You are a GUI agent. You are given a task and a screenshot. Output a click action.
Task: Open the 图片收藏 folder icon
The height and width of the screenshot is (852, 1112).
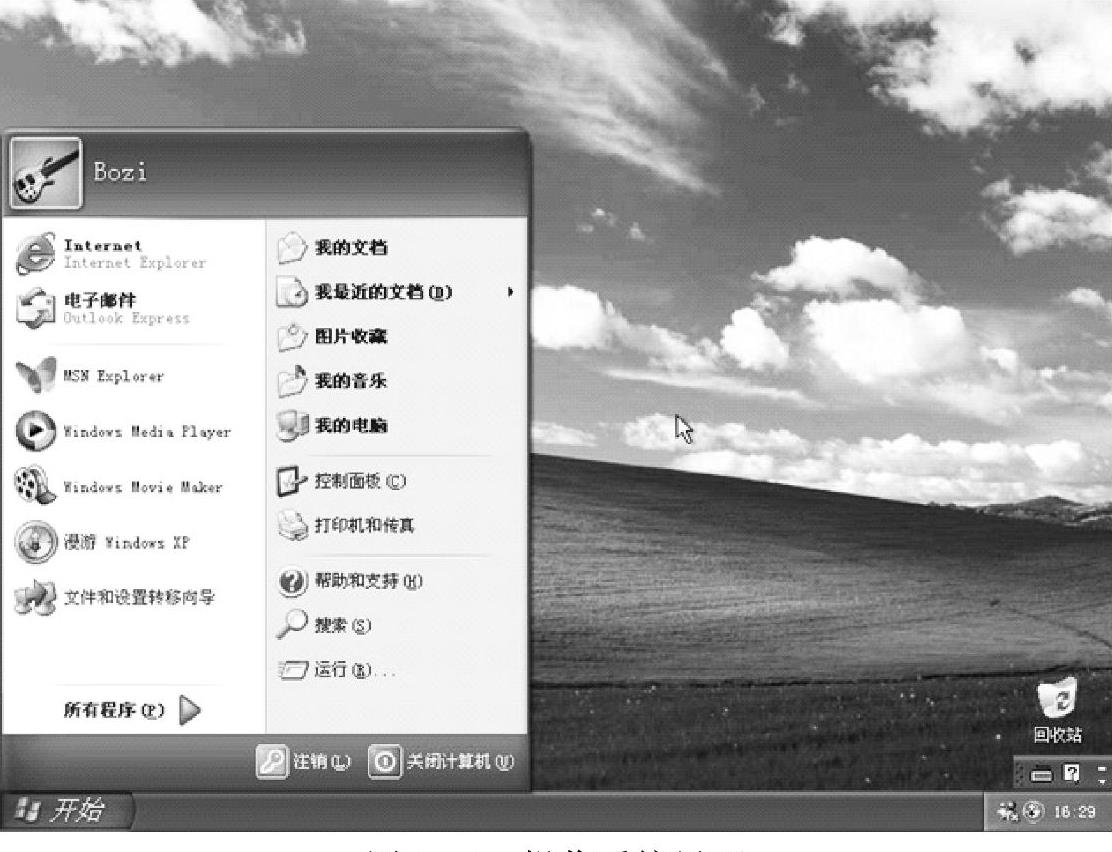coord(291,337)
